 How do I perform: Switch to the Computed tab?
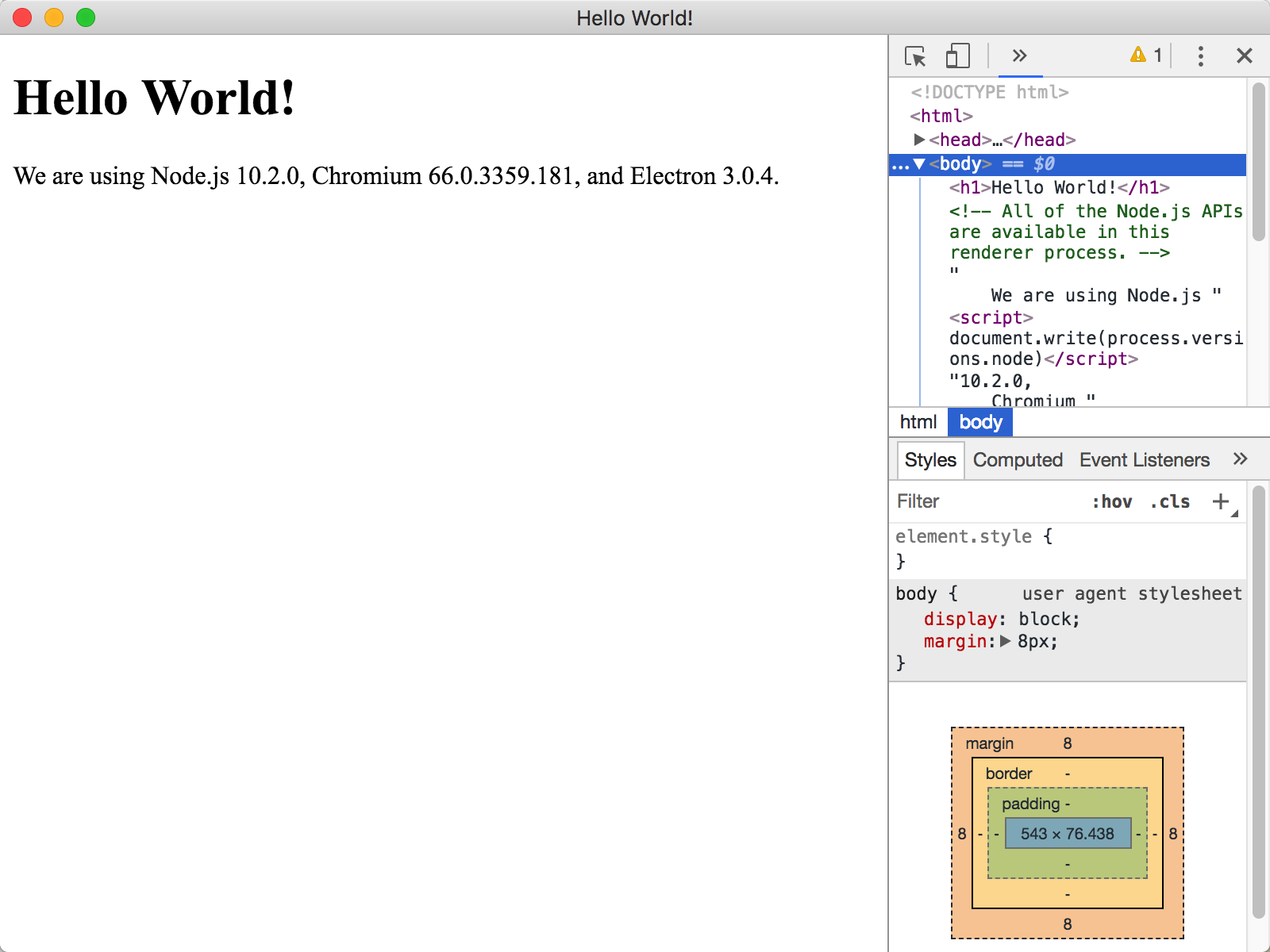[x=1018, y=460]
